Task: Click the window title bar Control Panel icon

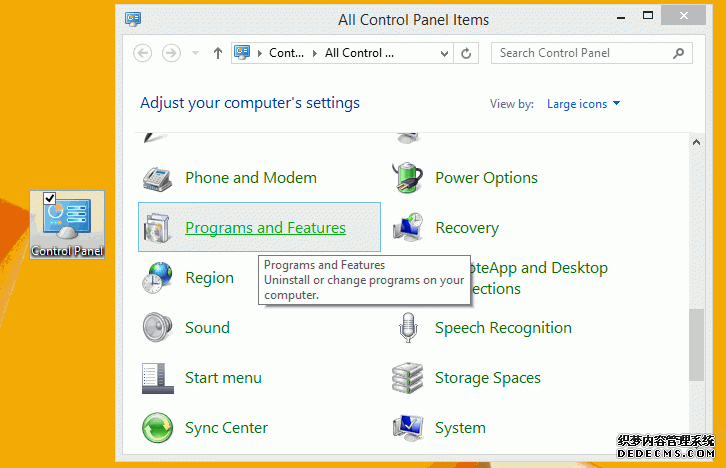Action: tap(133, 19)
